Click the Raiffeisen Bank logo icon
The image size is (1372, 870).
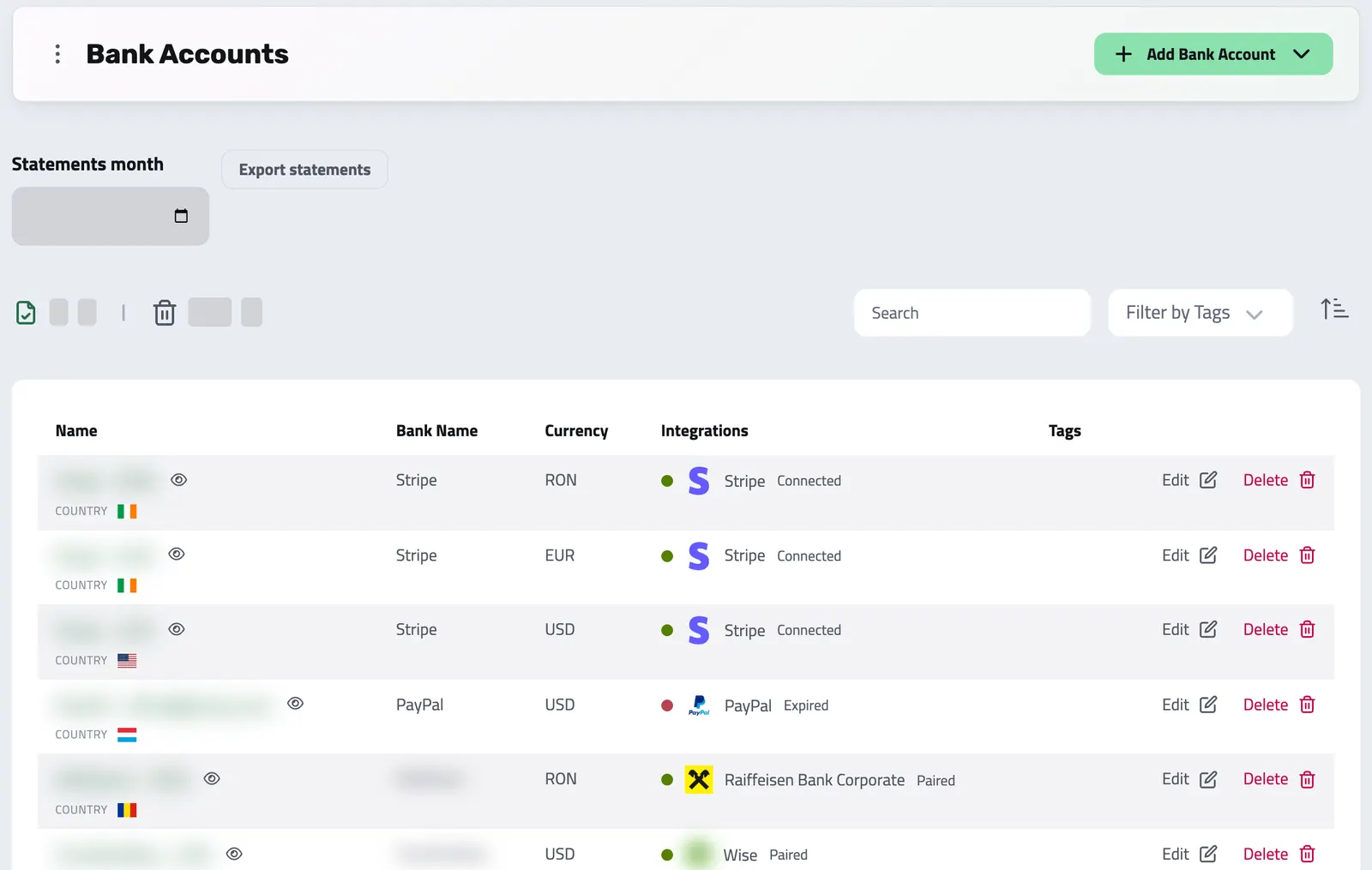pyautogui.click(x=699, y=779)
